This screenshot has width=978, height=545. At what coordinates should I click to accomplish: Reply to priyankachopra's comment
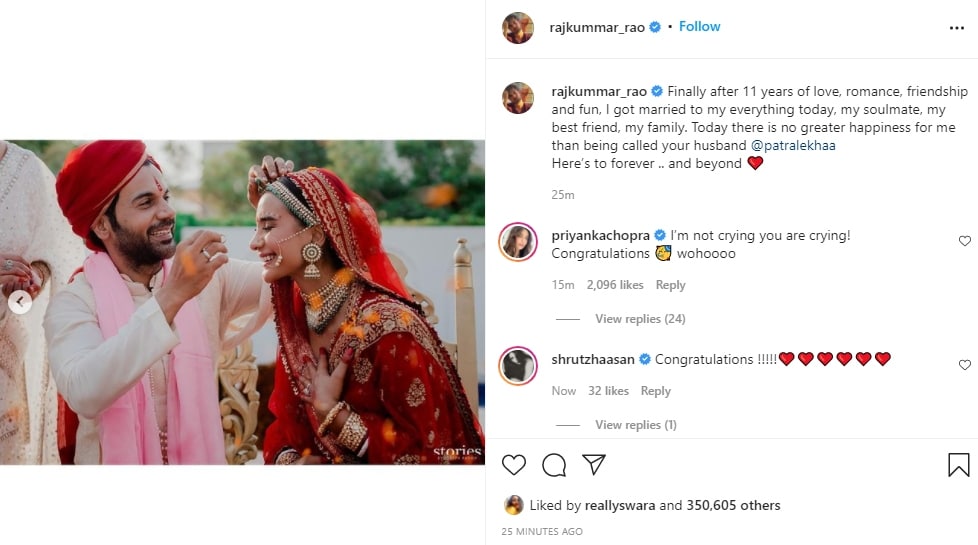pyautogui.click(x=670, y=285)
